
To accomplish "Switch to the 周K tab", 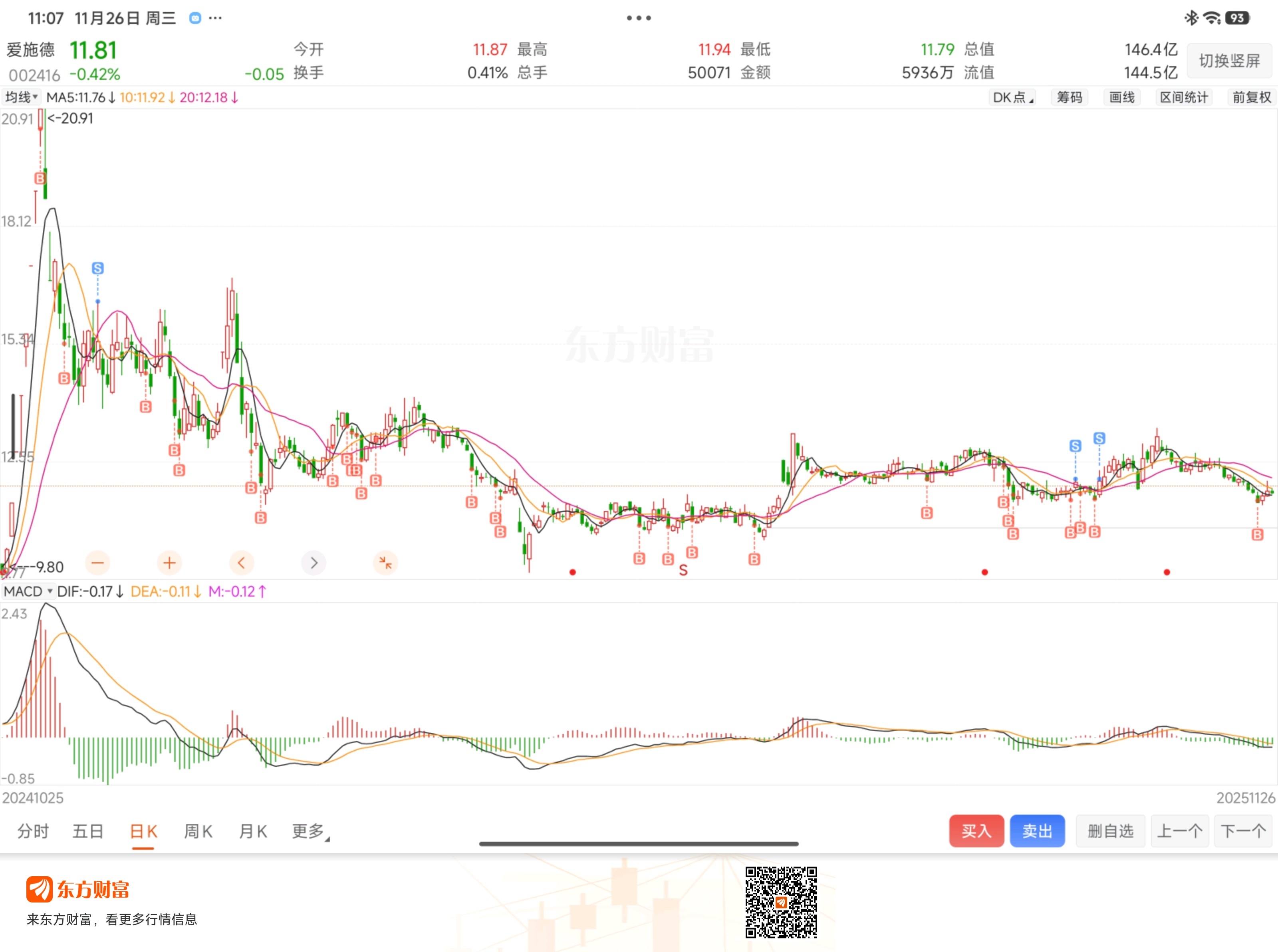I will pyautogui.click(x=198, y=831).
